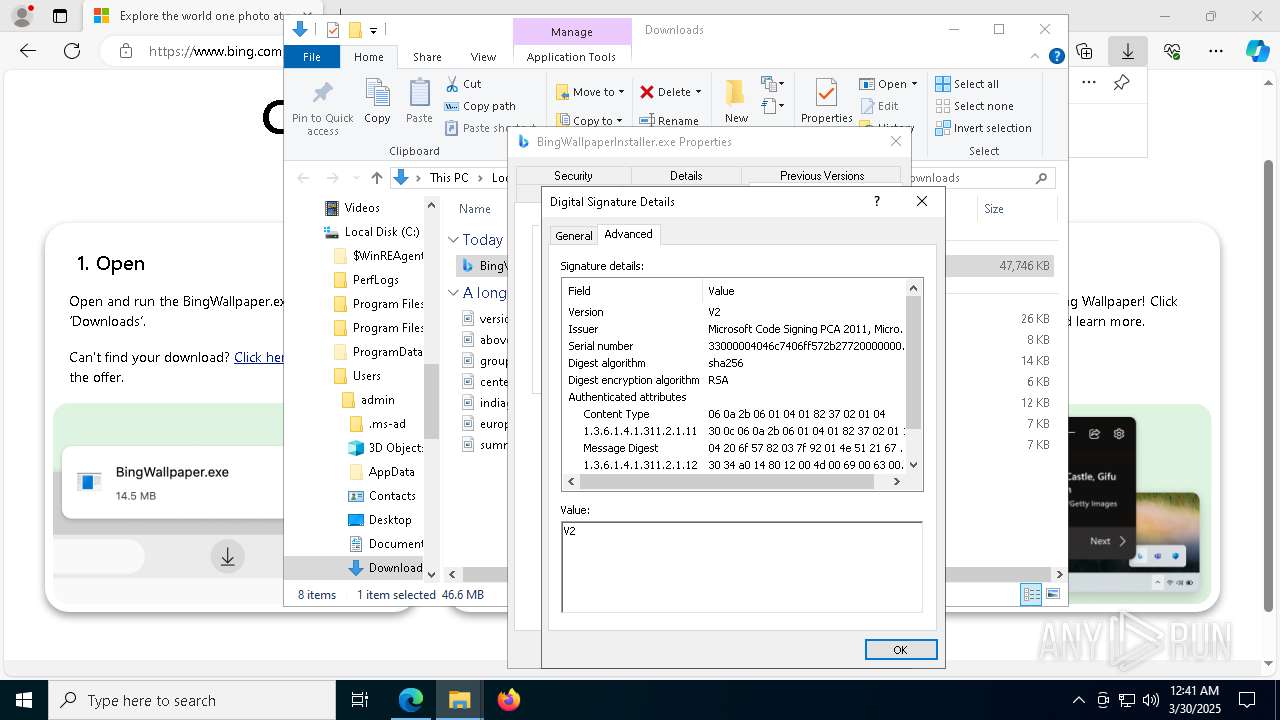Click the help question mark in dialog
This screenshot has height=720, width=1280.
(877, 201)
